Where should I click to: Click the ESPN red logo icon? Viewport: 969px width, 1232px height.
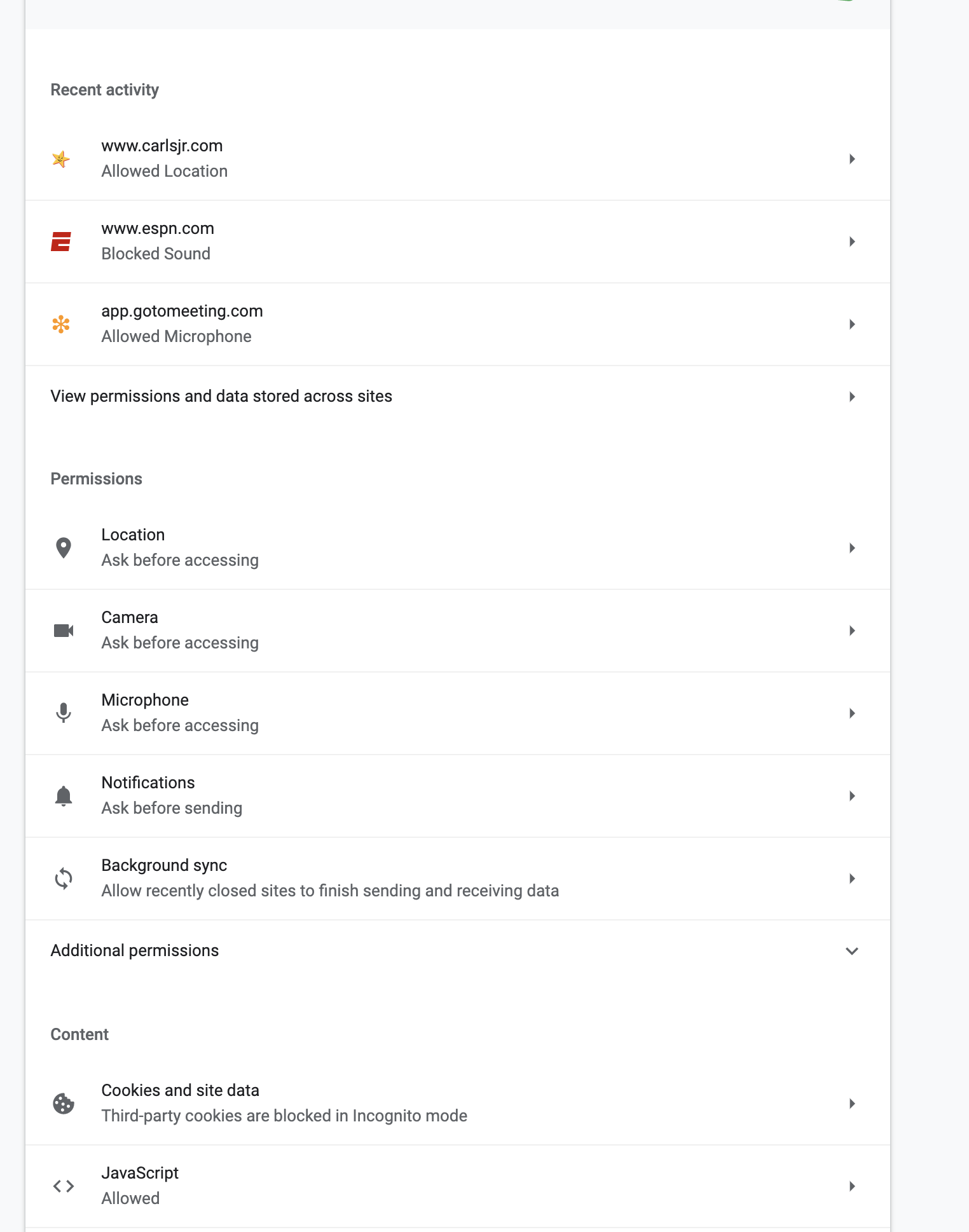tap(61, 242)
